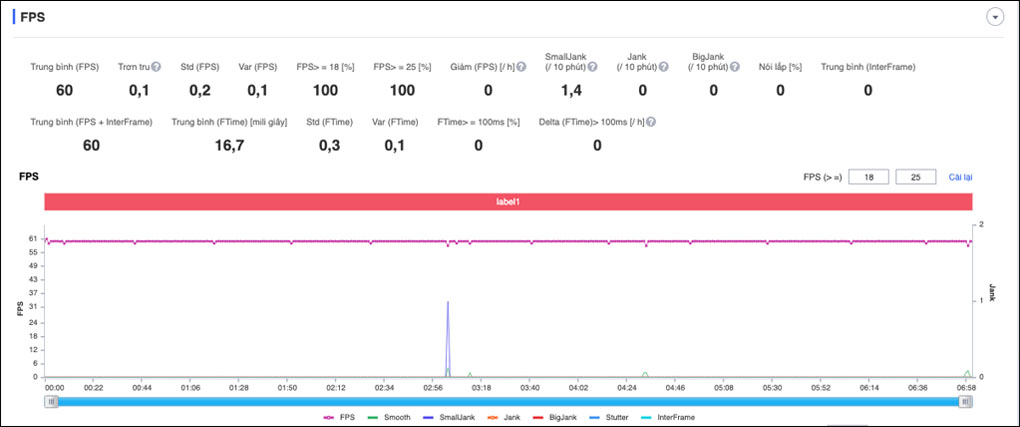Toggle the Smooth series in the legend
This screenshot has width=1020, height=427.
[x=389, y=417]
